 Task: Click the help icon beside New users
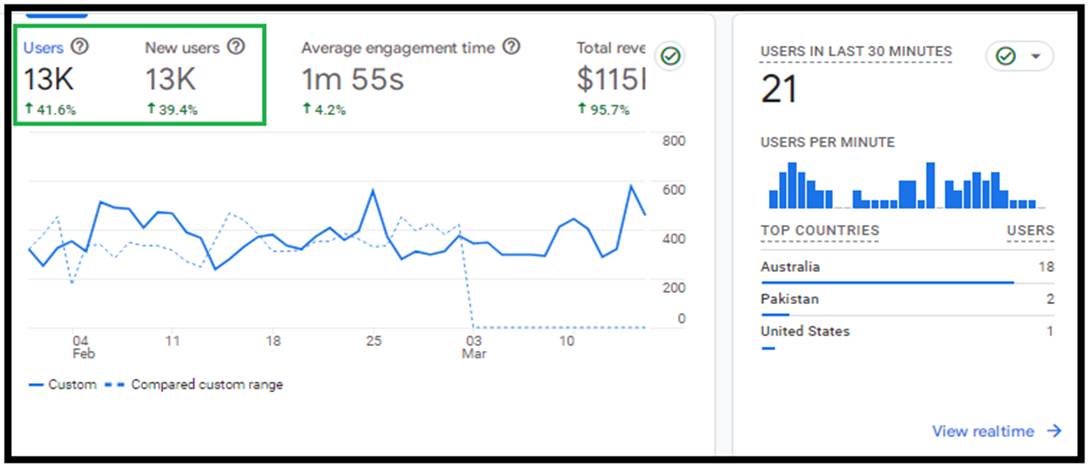pos(236,47)
